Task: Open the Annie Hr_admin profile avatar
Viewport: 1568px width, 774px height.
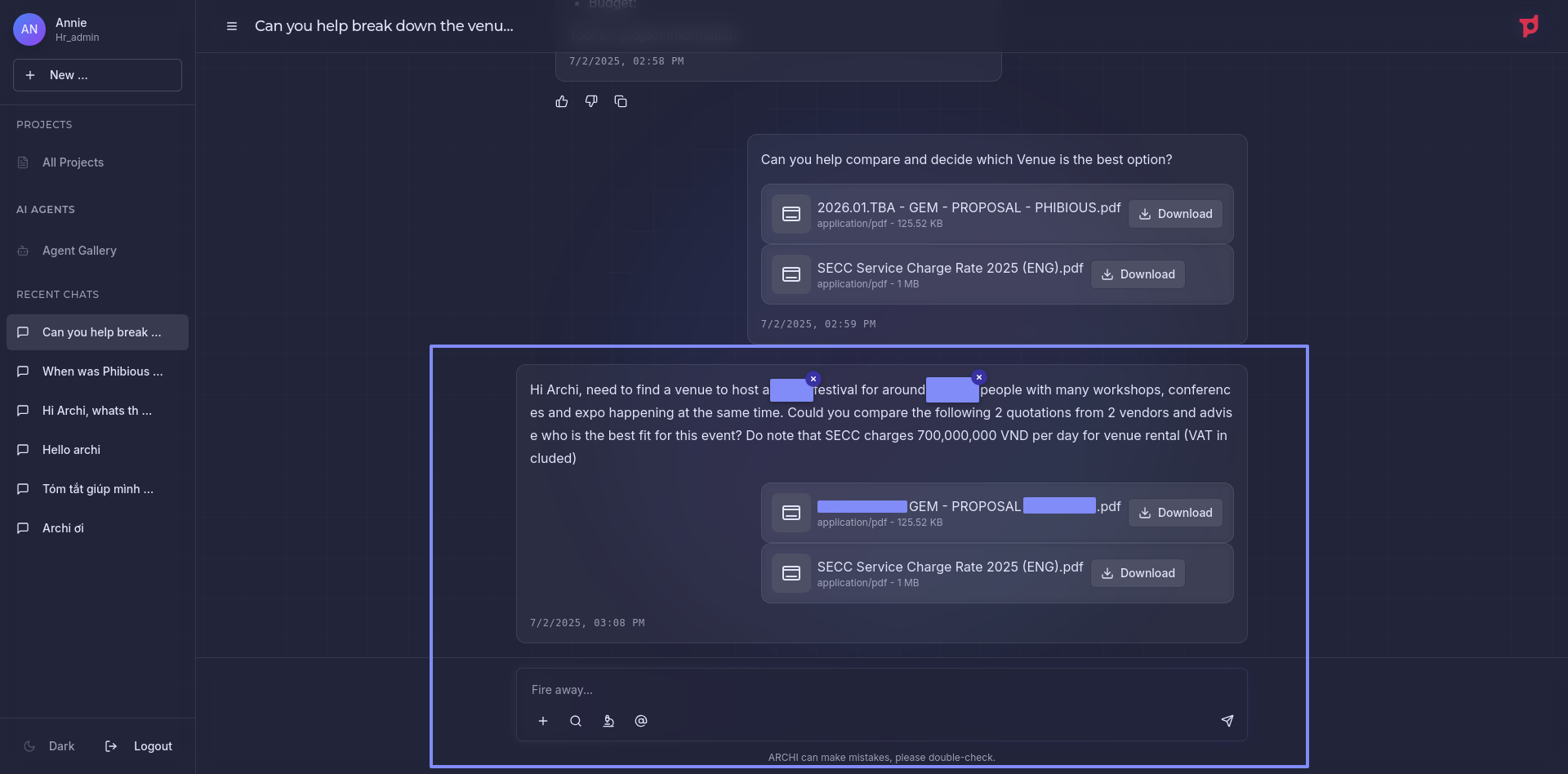Action: (29, 29)
